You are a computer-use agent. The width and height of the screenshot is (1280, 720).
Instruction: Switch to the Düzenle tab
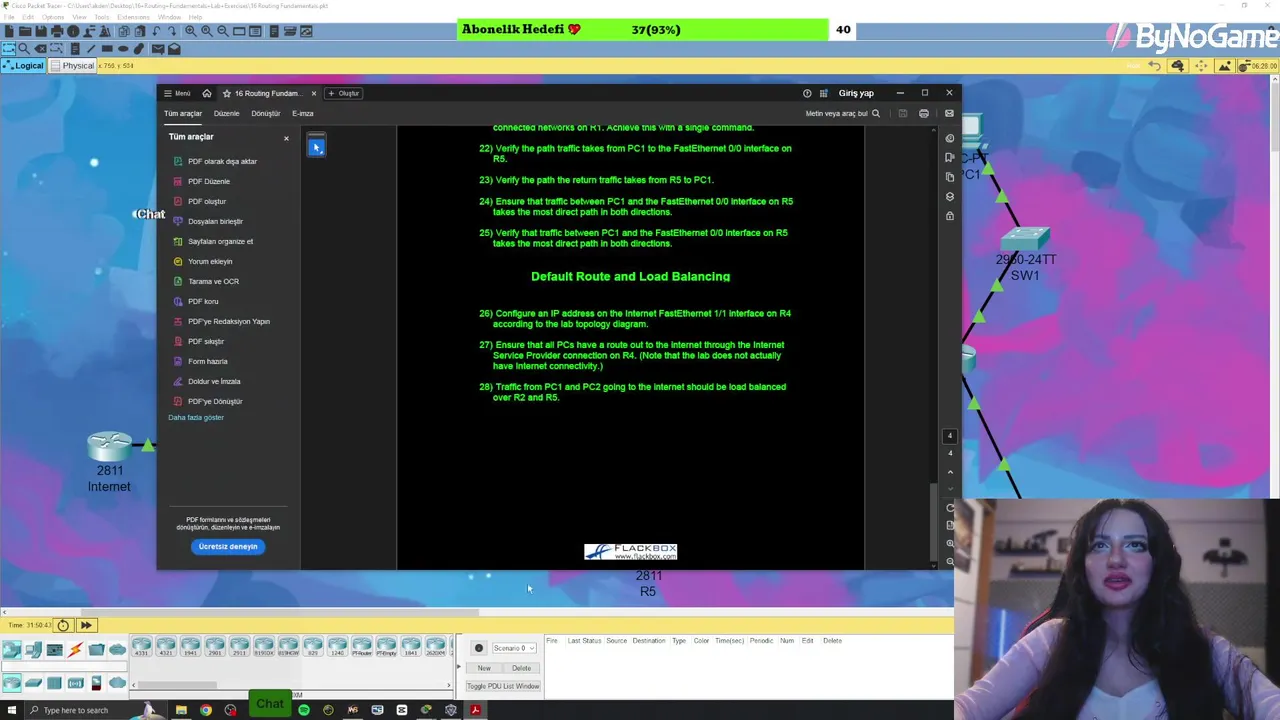click(x=227, y=114)
